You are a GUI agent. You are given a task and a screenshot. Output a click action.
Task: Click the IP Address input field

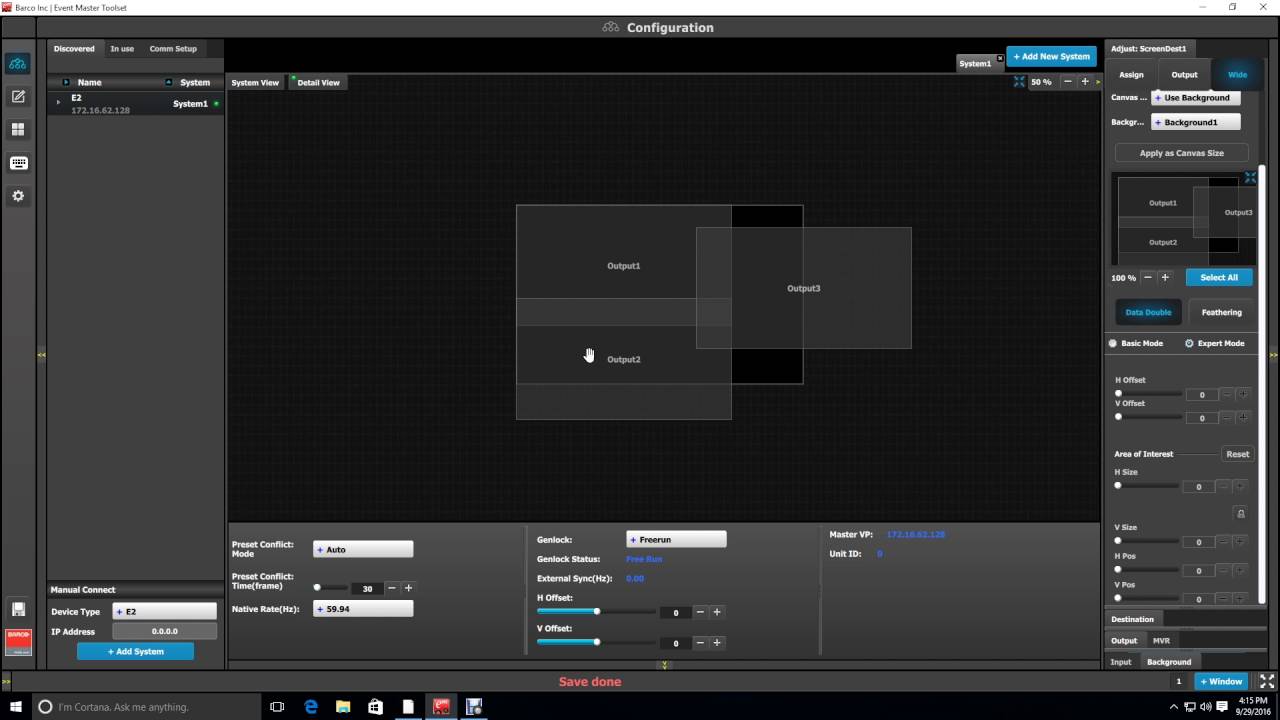(164, 631)
